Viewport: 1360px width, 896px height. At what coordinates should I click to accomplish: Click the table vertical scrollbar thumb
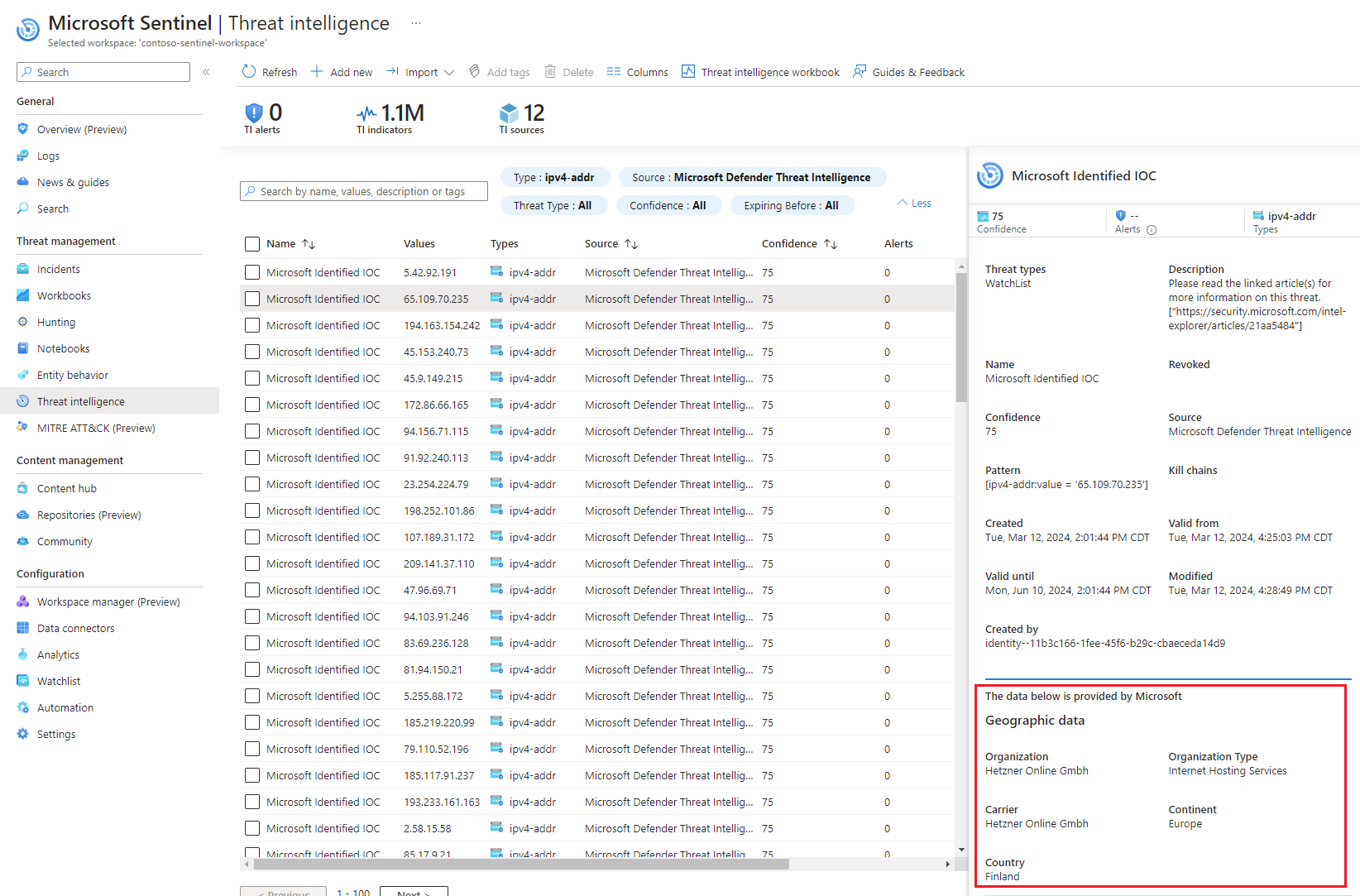click(x=961, y=337)
